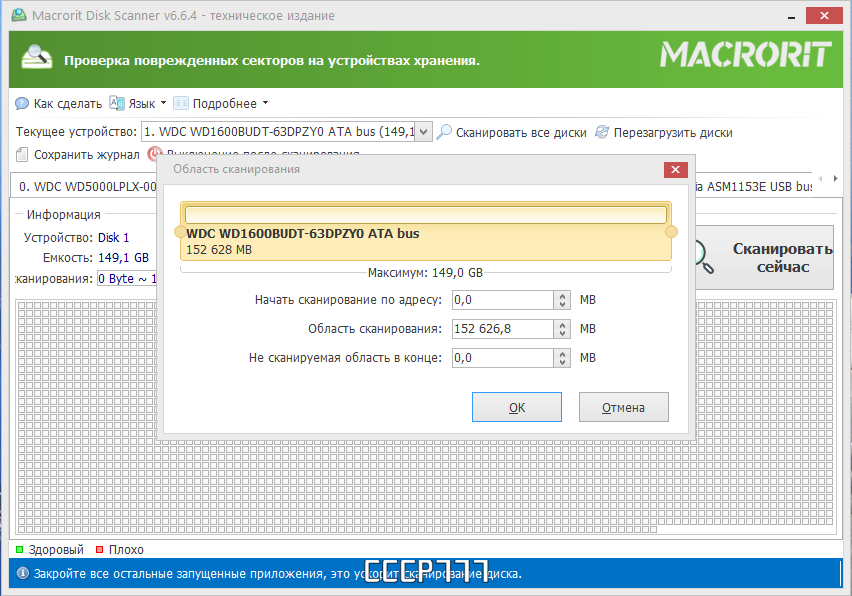Click the Плохо red legend square

(99, 549)
